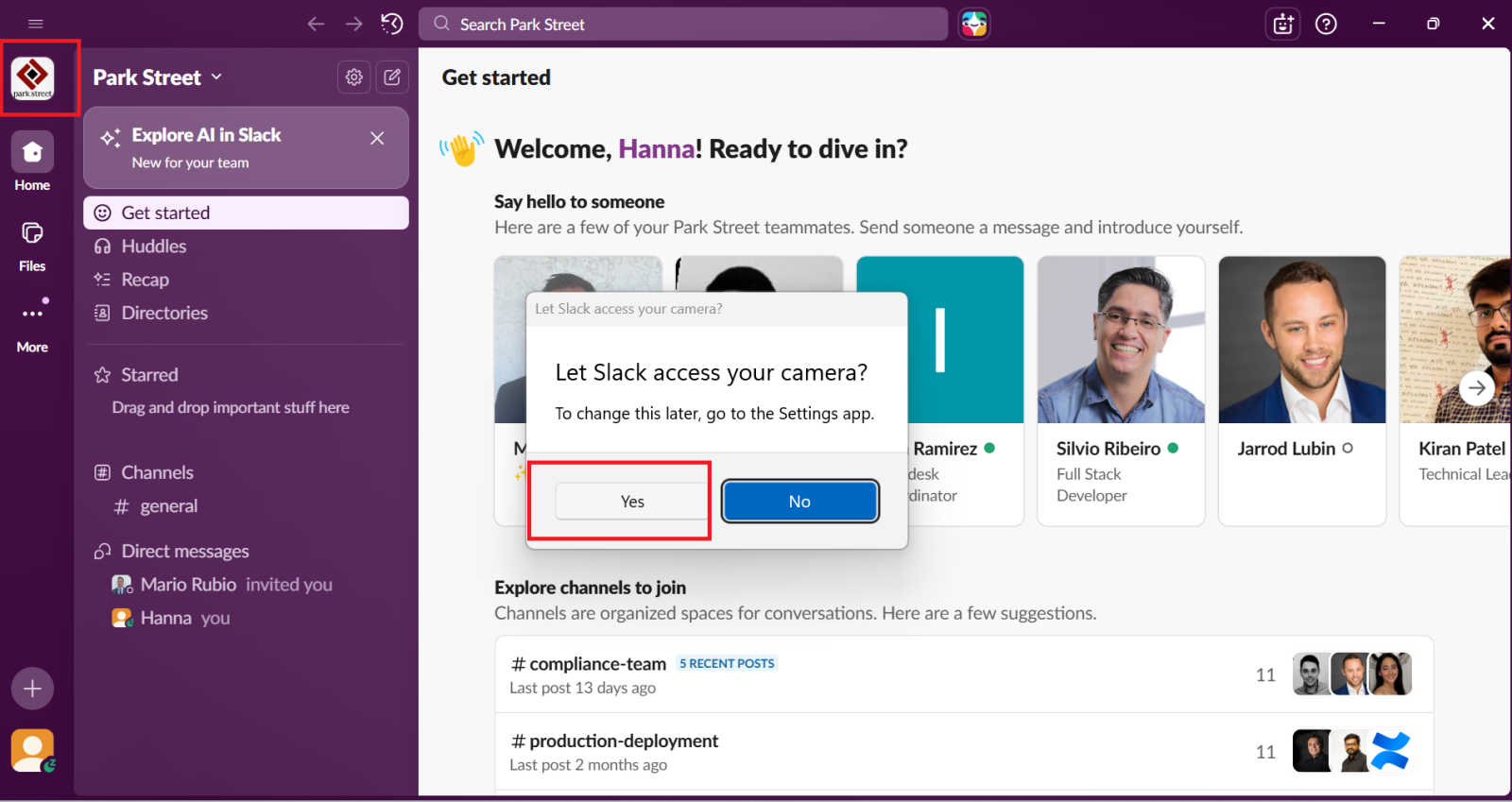Open the user profile avatar

pyautogui.click(x=32, y=751)
